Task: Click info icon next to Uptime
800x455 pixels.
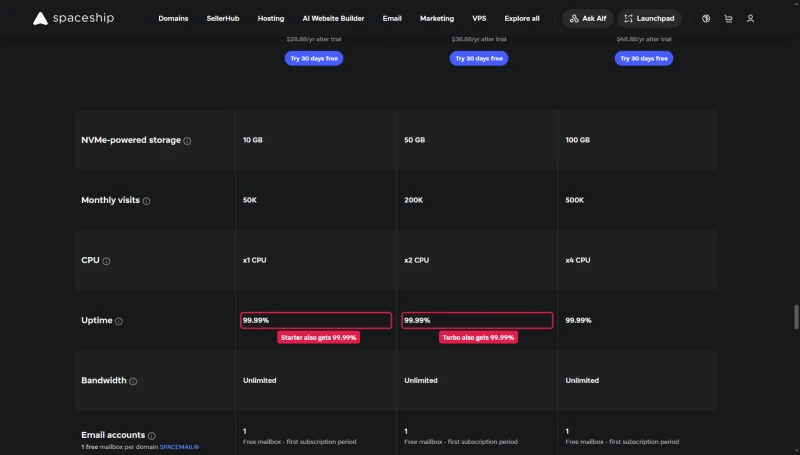Action: [119, 321]
